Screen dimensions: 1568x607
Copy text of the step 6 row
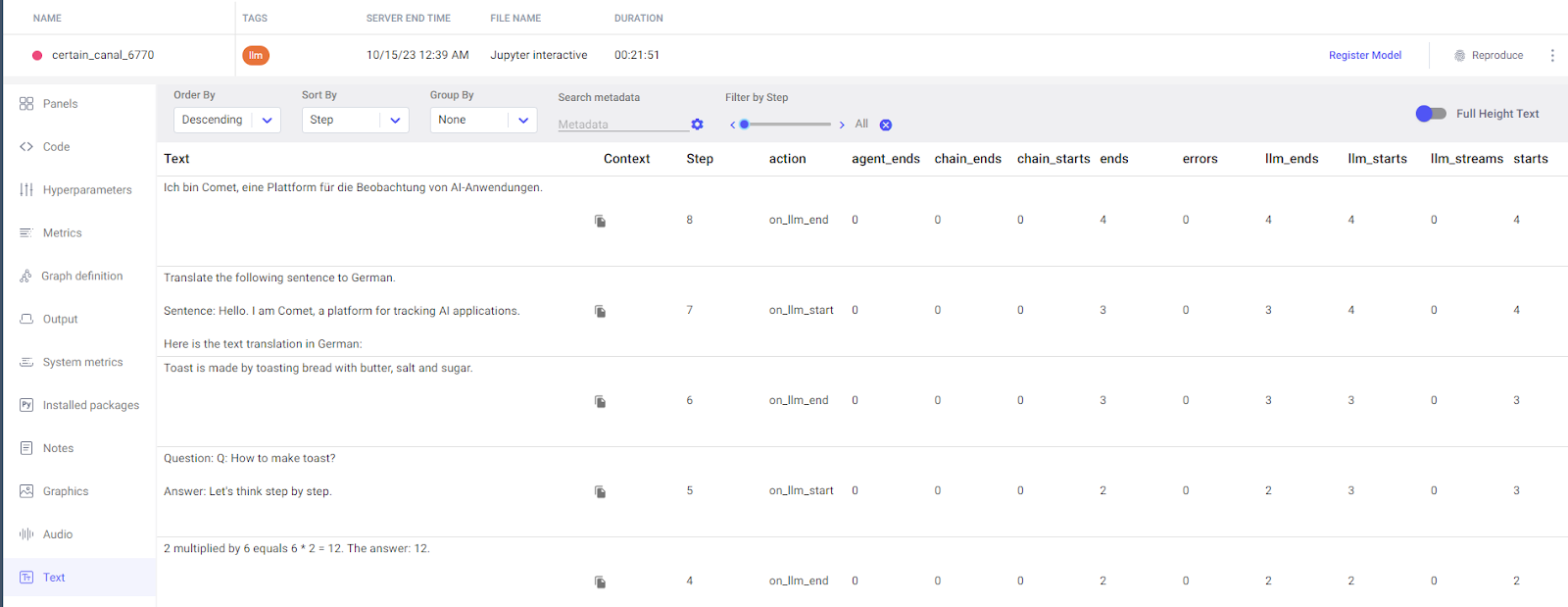tap(600, 401)
